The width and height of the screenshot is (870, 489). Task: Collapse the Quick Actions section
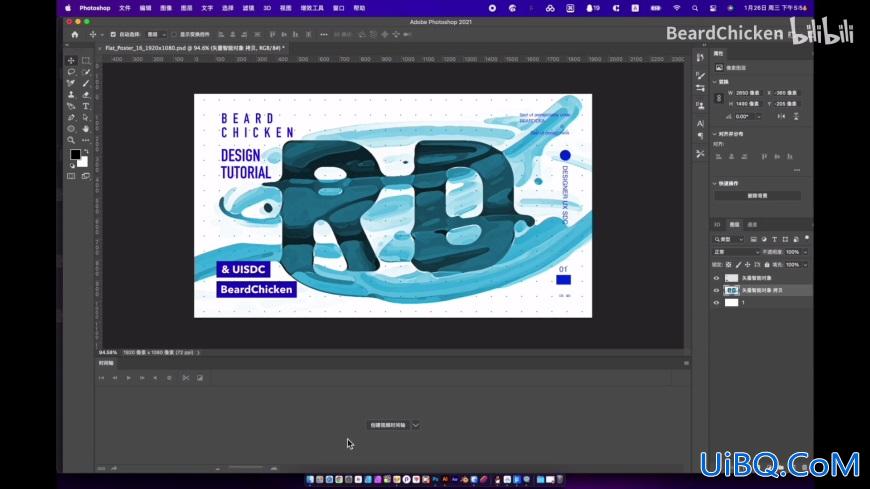pos(715,183)
